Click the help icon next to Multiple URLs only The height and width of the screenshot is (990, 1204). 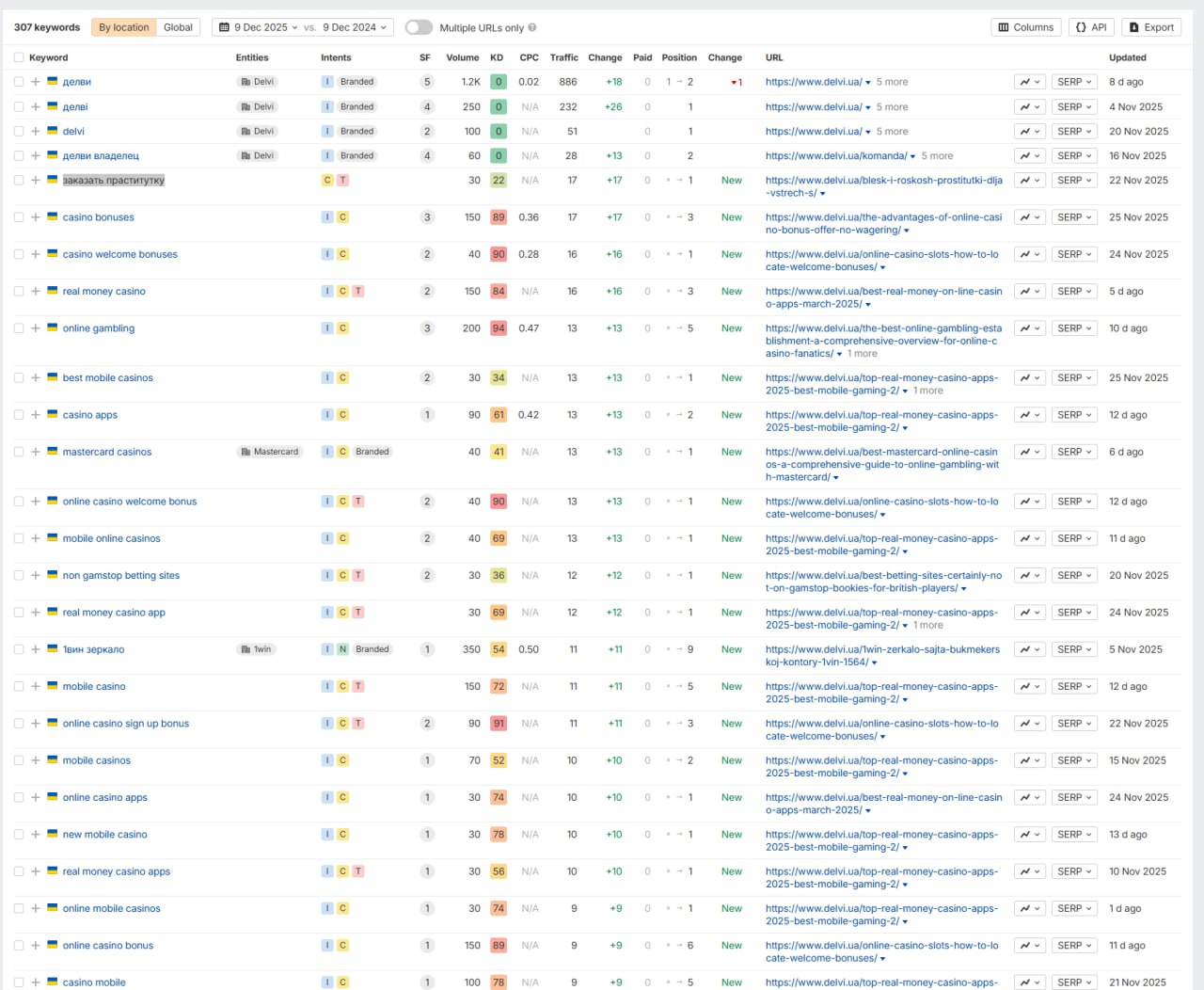(532, 28)
